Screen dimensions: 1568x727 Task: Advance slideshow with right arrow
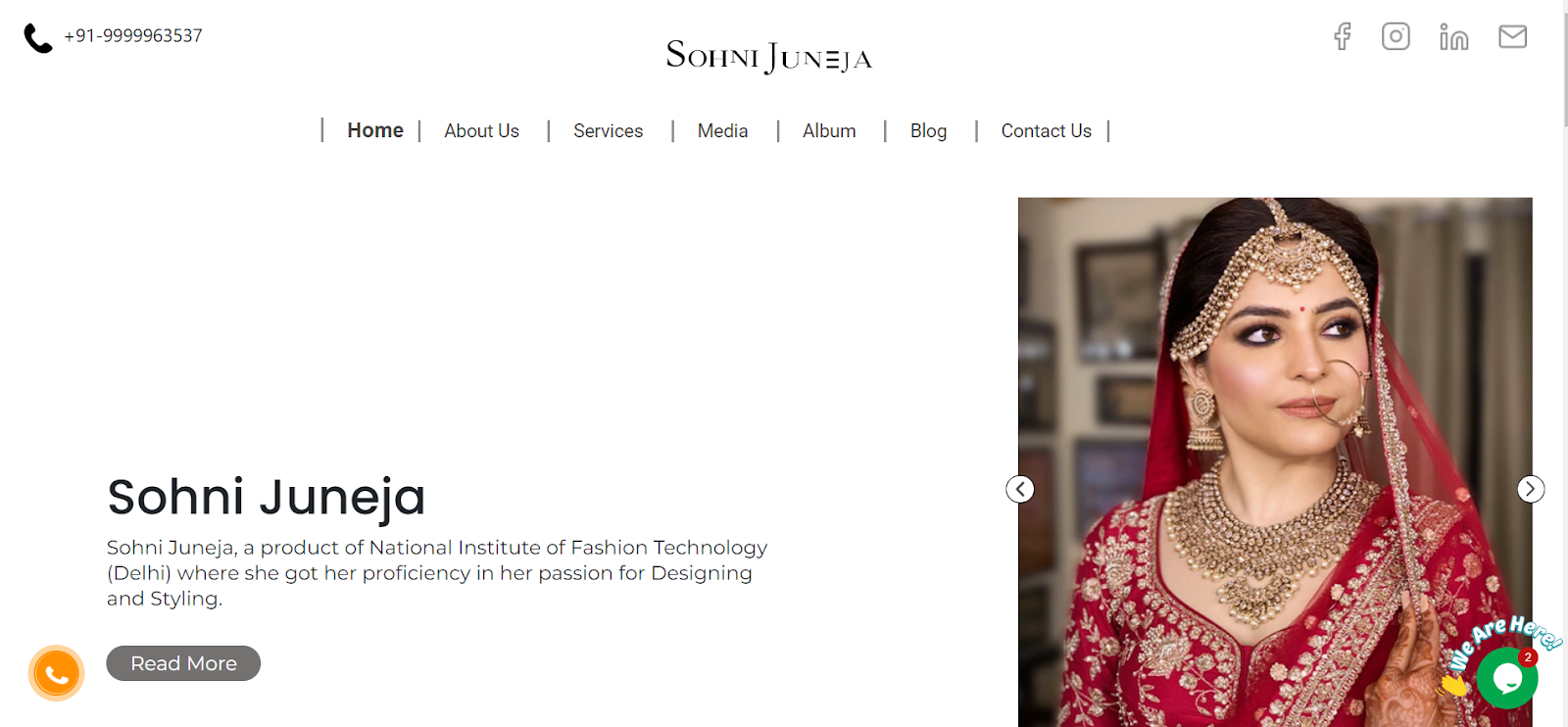point(1531,489)
